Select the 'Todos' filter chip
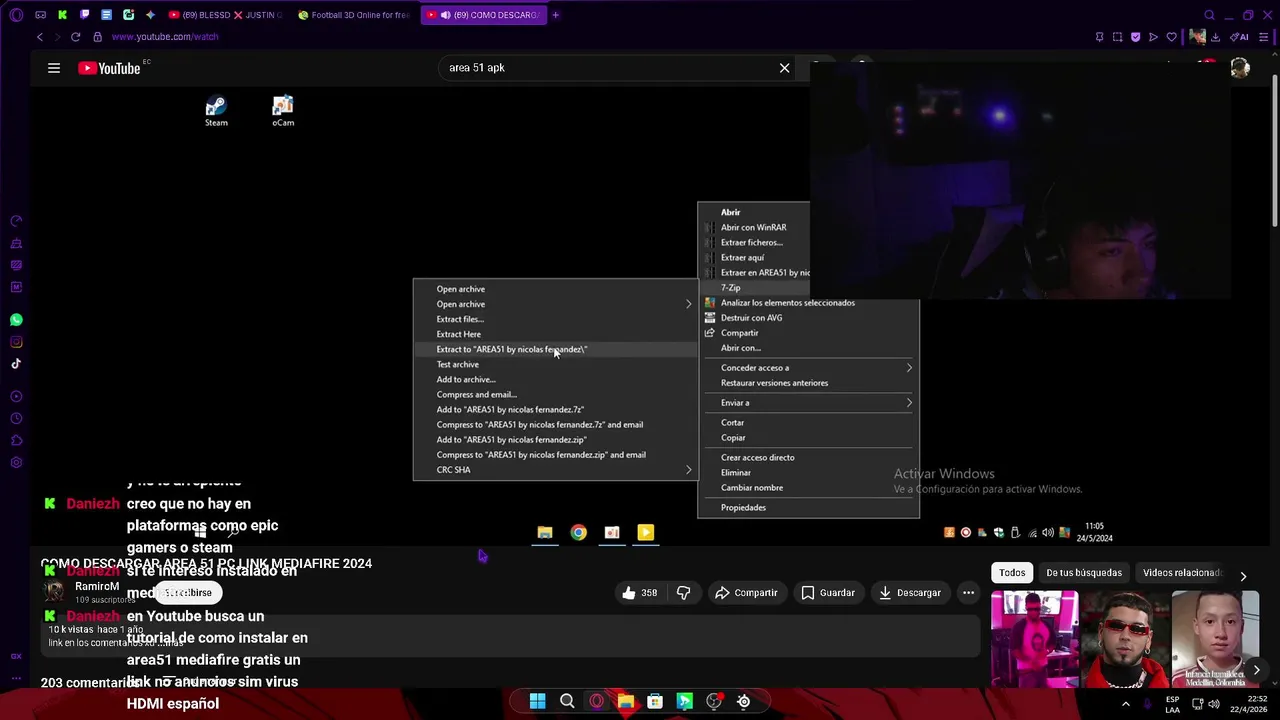The height and width of the screenshot is (720, 1280). [1012, 573]
